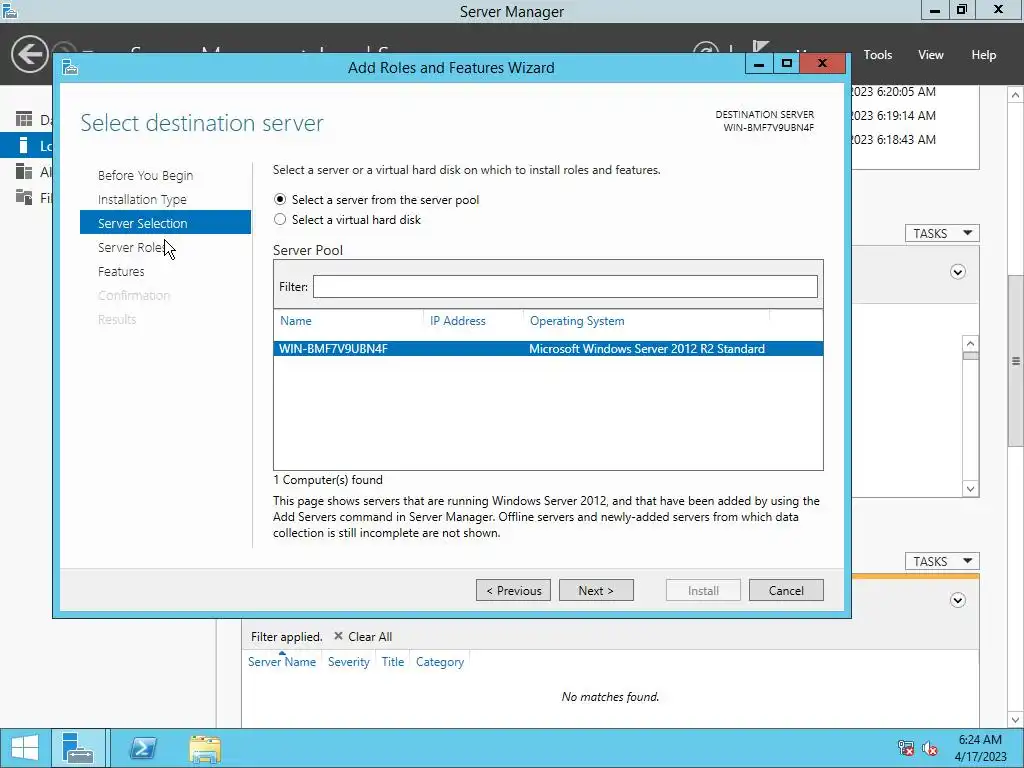Click the '1 Computer(s) found' text

[328, 479]
